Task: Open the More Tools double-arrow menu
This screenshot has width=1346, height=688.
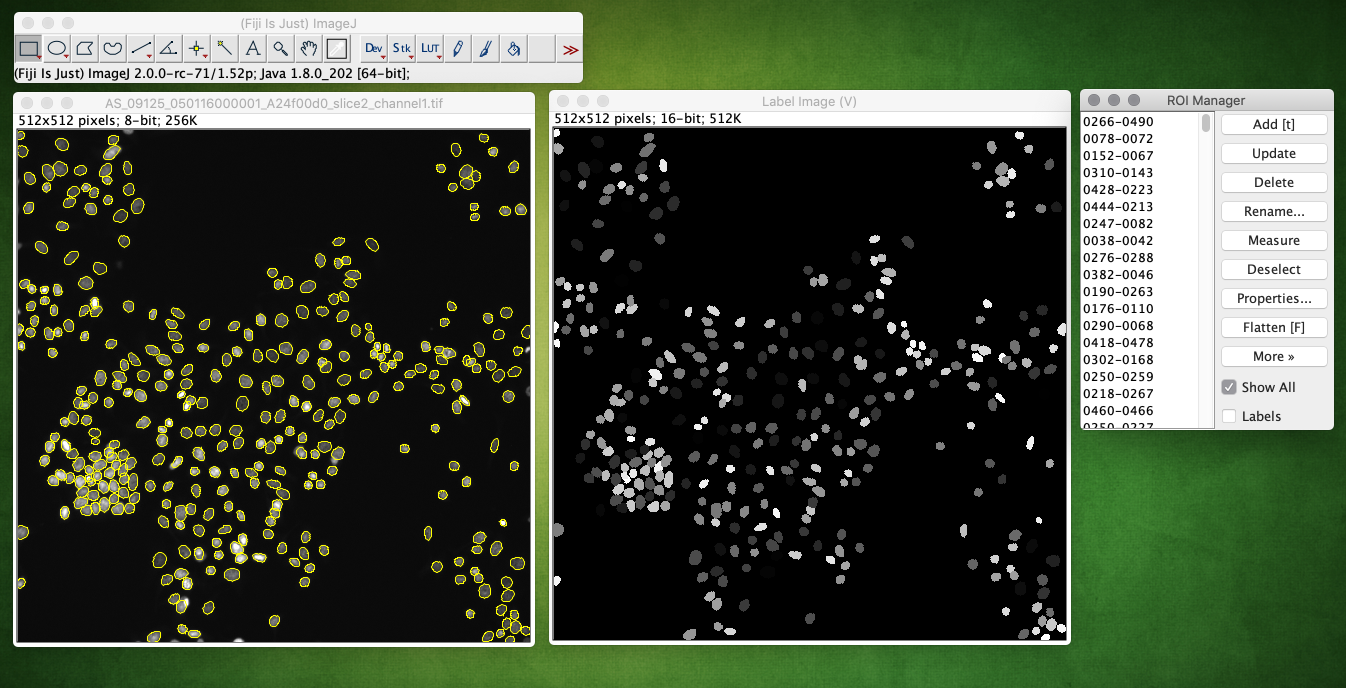Action: click(570, 47)
